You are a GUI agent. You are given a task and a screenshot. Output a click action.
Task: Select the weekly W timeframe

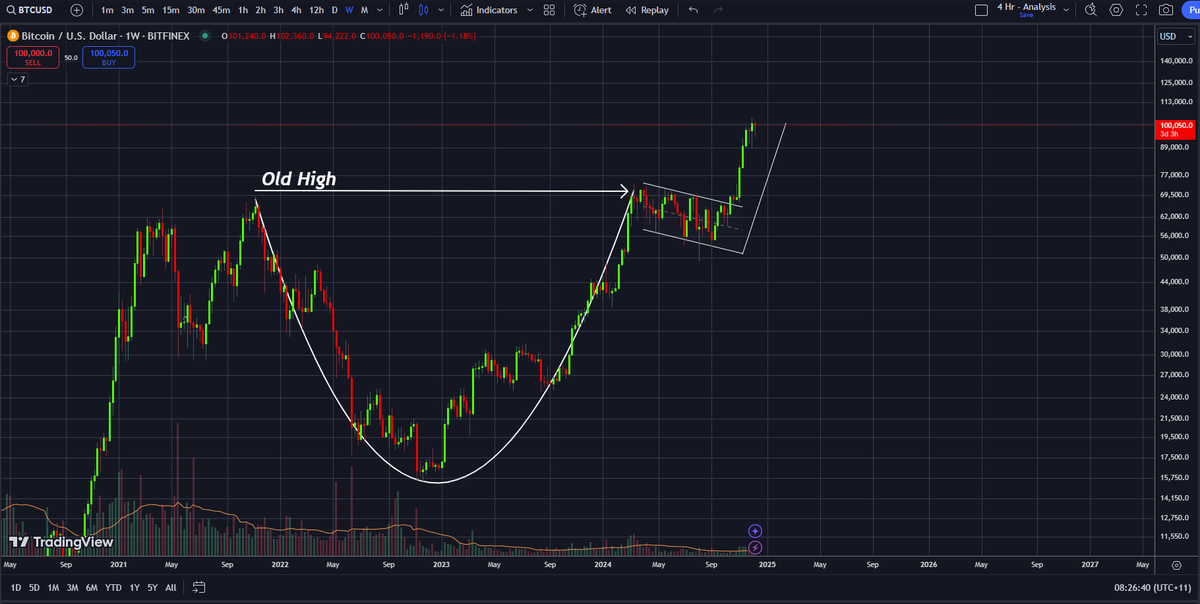coord(349,10)
